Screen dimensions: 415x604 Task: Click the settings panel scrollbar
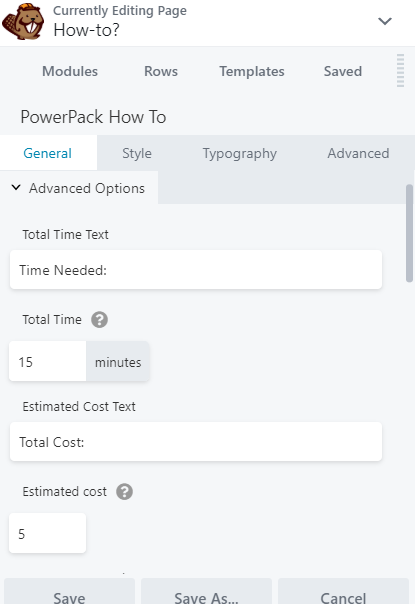click(x=409, y=233)
